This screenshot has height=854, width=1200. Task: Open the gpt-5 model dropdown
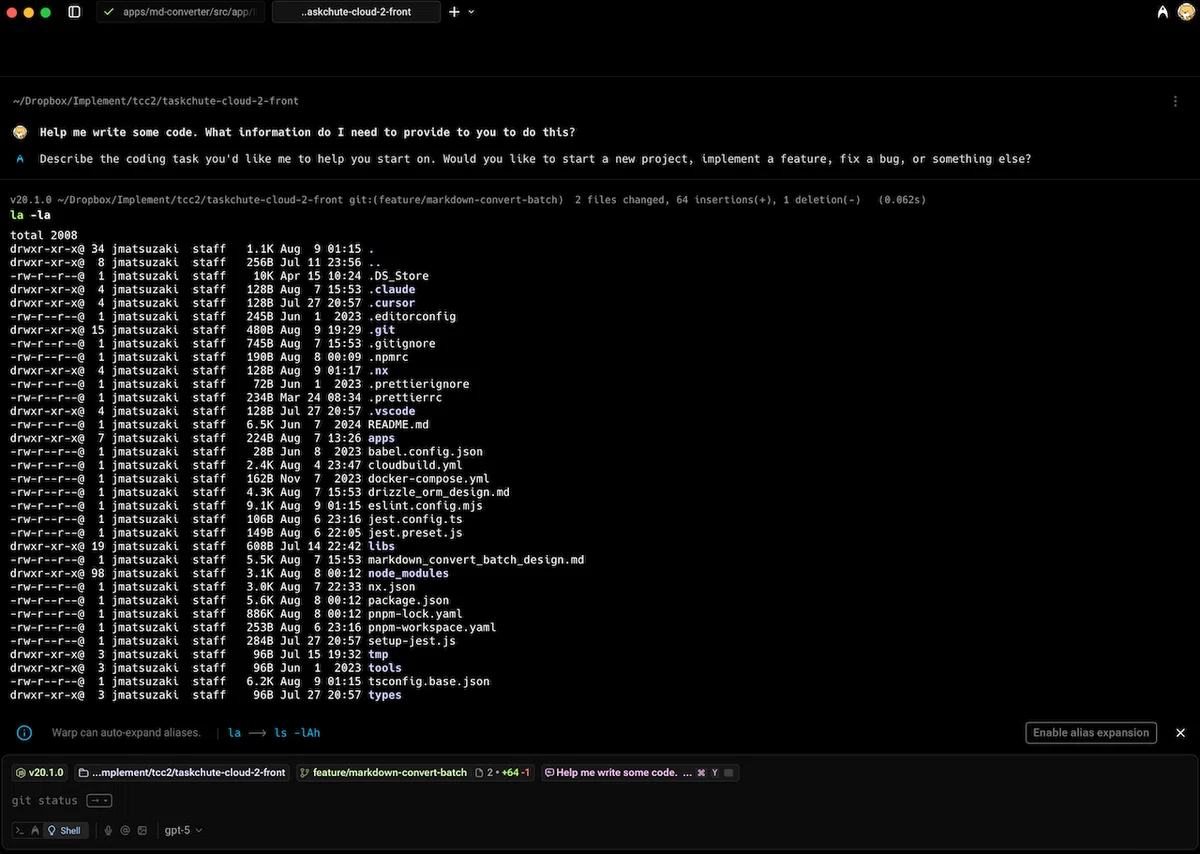(x=183, y=830)
